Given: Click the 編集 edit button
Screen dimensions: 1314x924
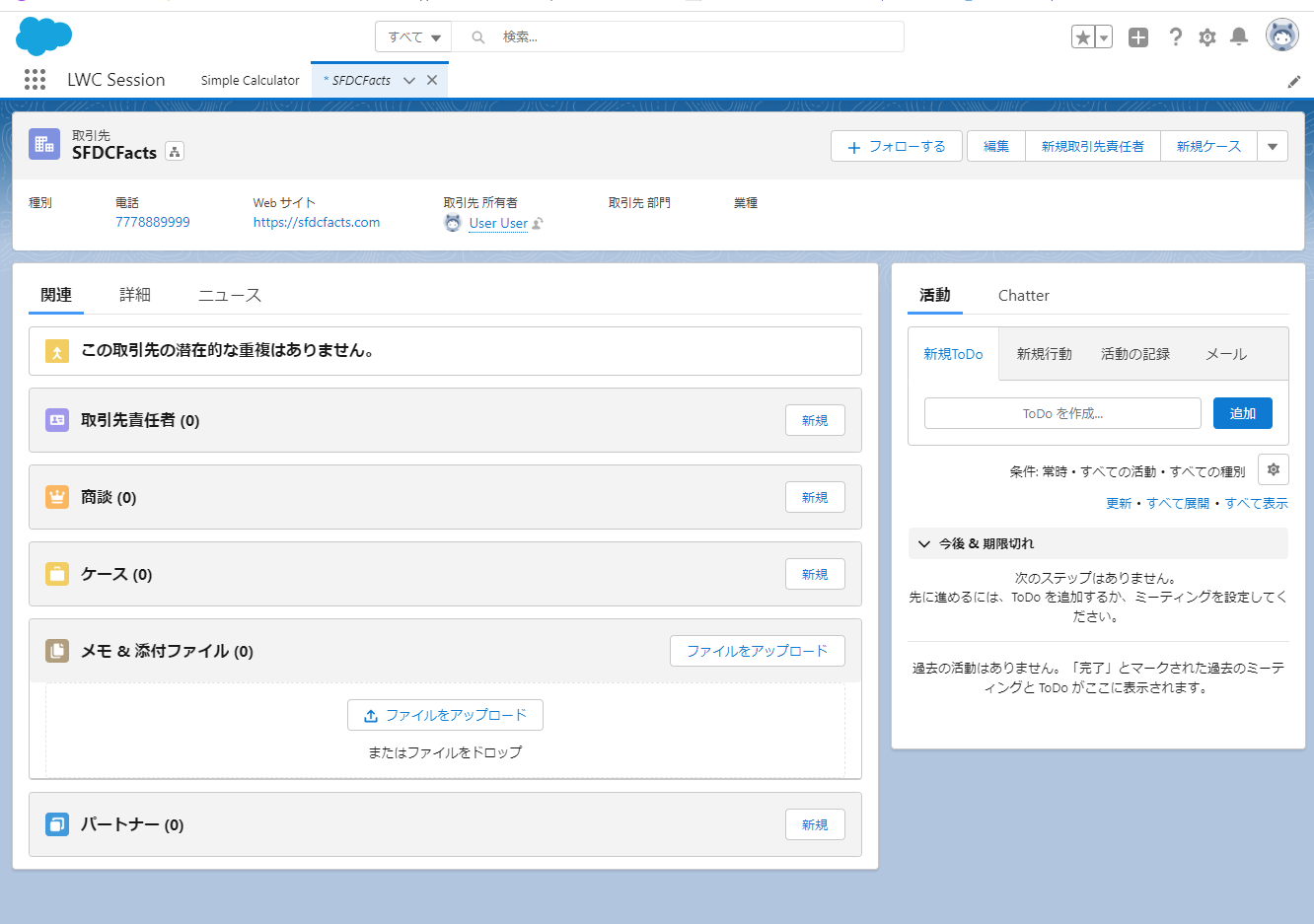Looking at the screenshot, I should tap(996, 147).
